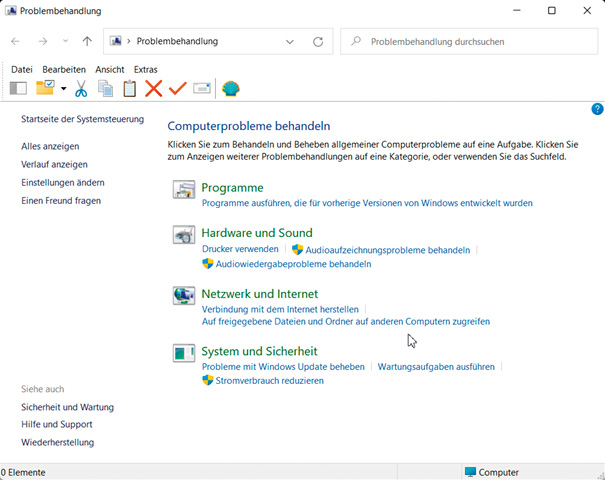
Task: Open the Datei menu
Action: 22,69
